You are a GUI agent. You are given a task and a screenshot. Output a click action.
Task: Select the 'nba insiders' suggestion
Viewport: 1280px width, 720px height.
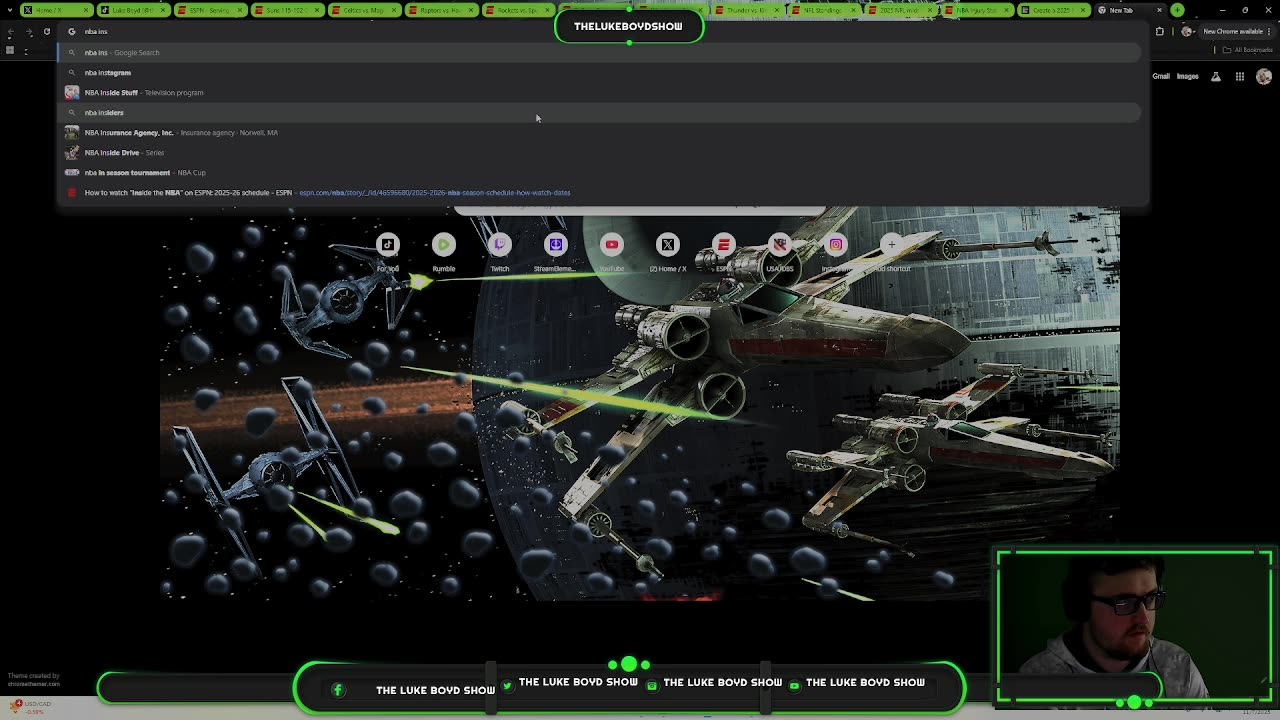point(600,112)
